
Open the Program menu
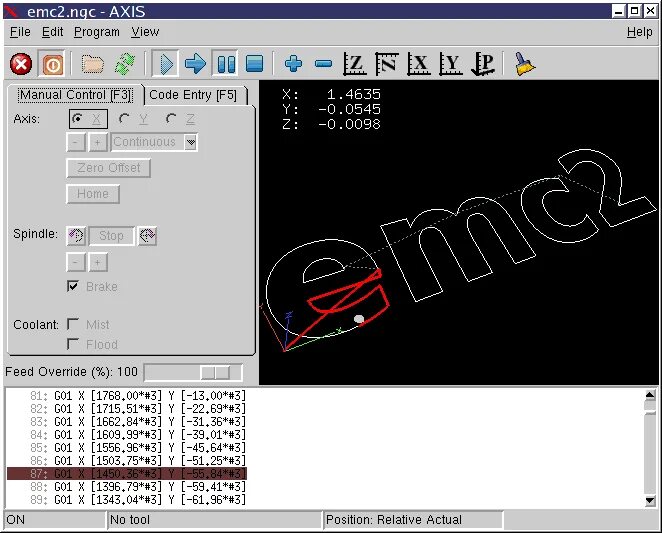tap(97, 32)
